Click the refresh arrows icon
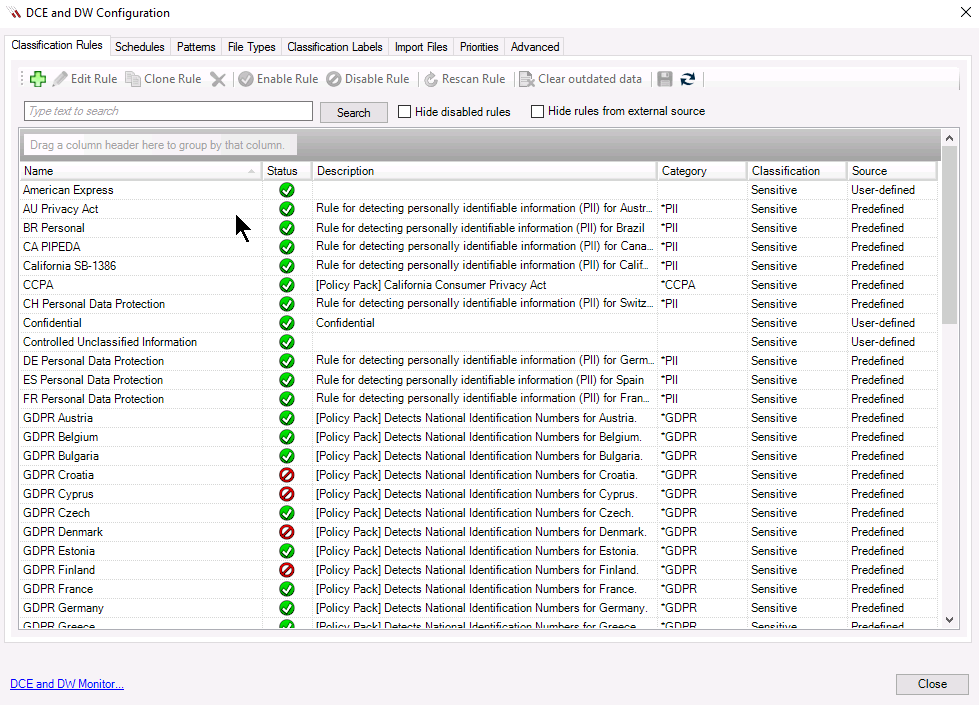This screenshot has width=979, height=705. tap(688, 79)
